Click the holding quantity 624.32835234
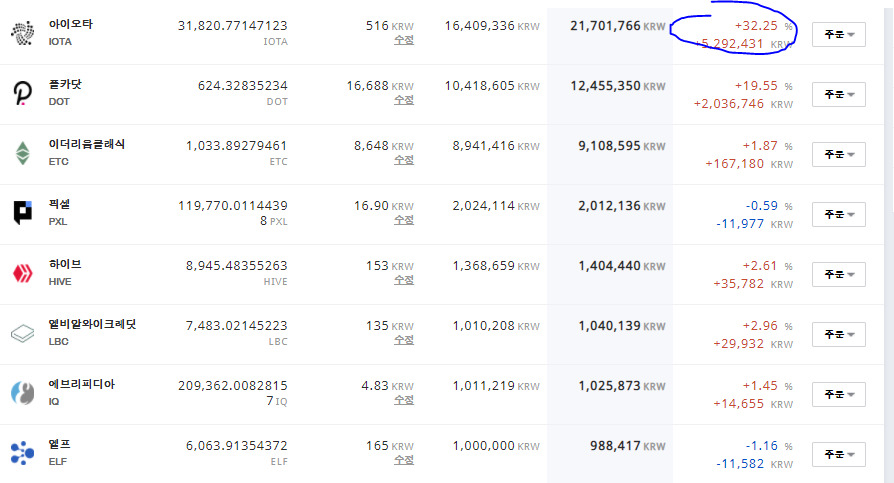The image size is (894, 483). click(243, 86)
